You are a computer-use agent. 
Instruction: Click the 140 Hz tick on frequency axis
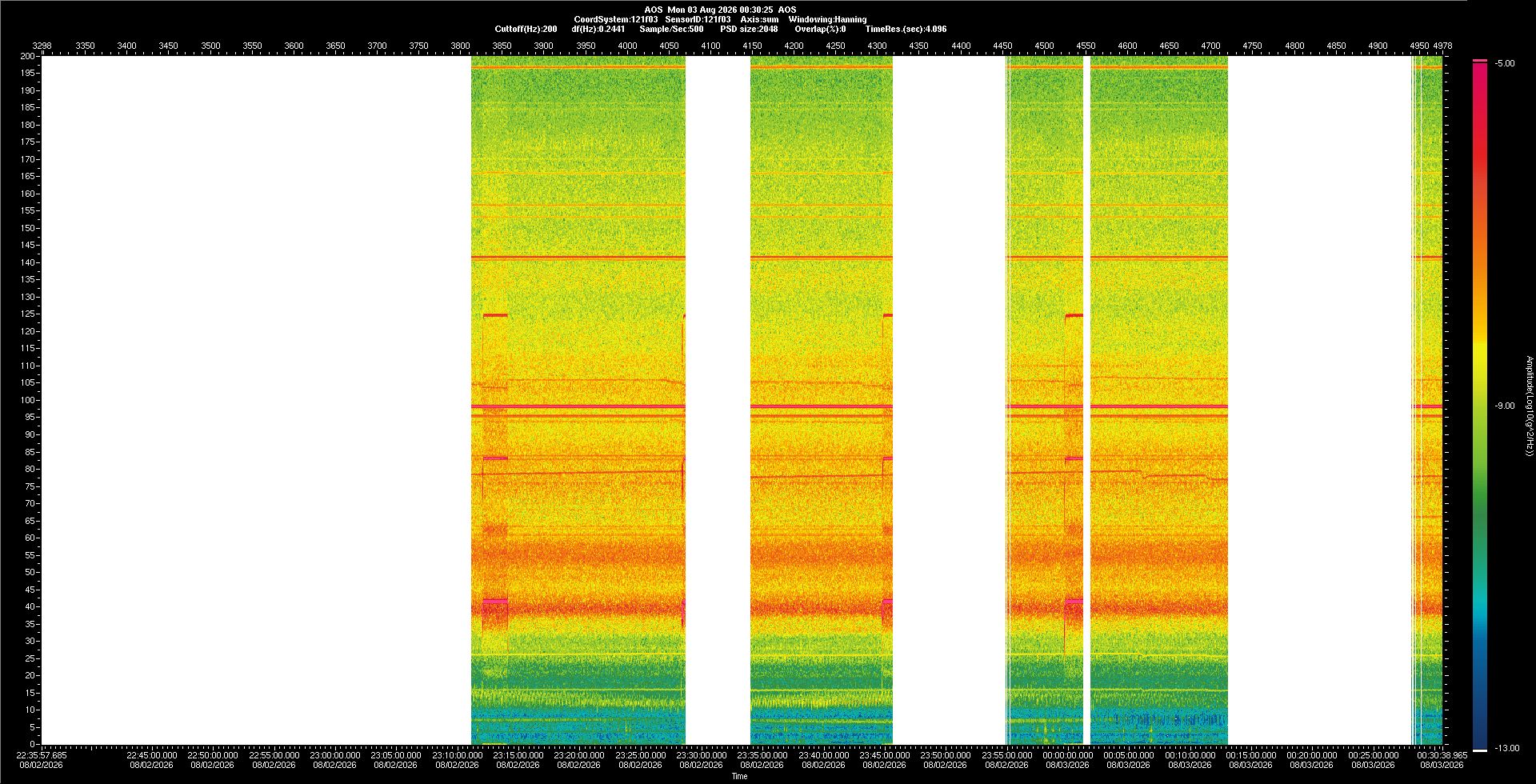click(28, 262)
